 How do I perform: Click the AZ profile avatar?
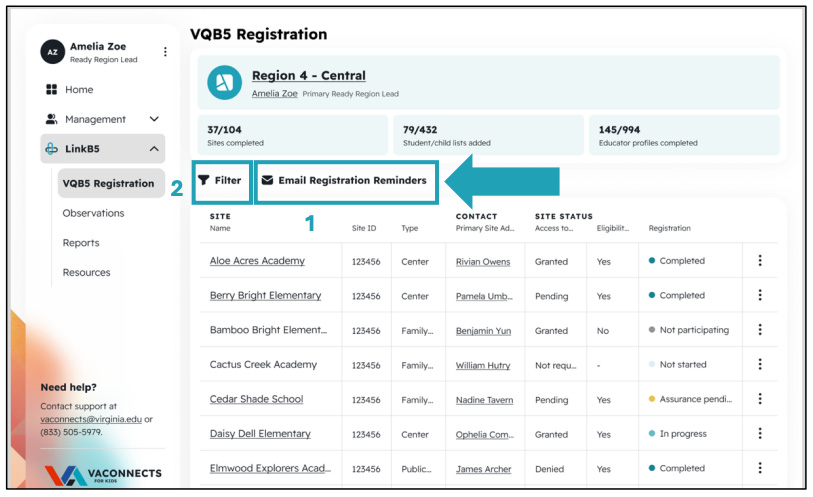pos(52,52)
